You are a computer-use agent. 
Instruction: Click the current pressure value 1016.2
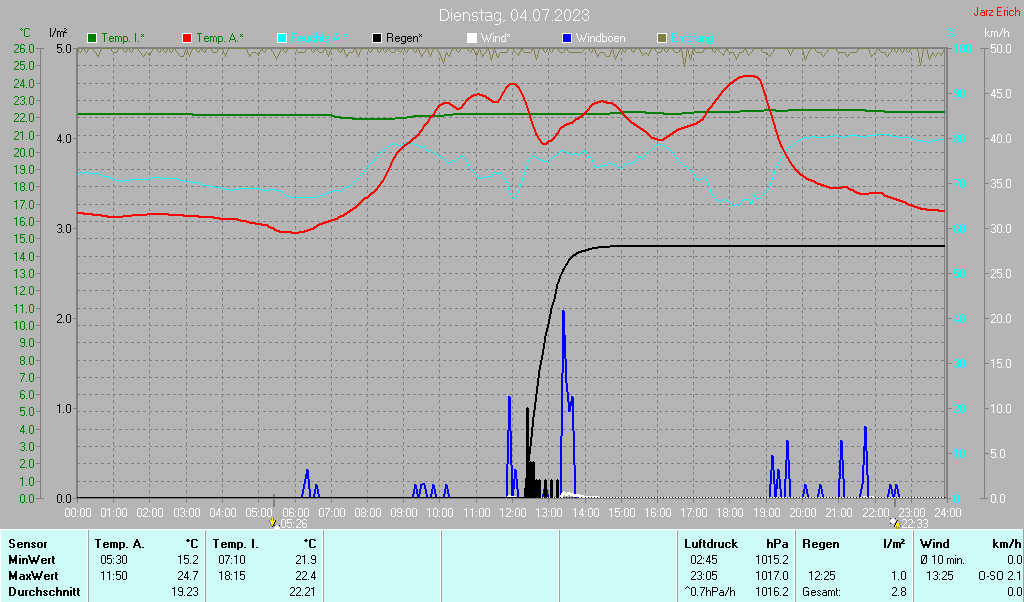tap(772, 592)
